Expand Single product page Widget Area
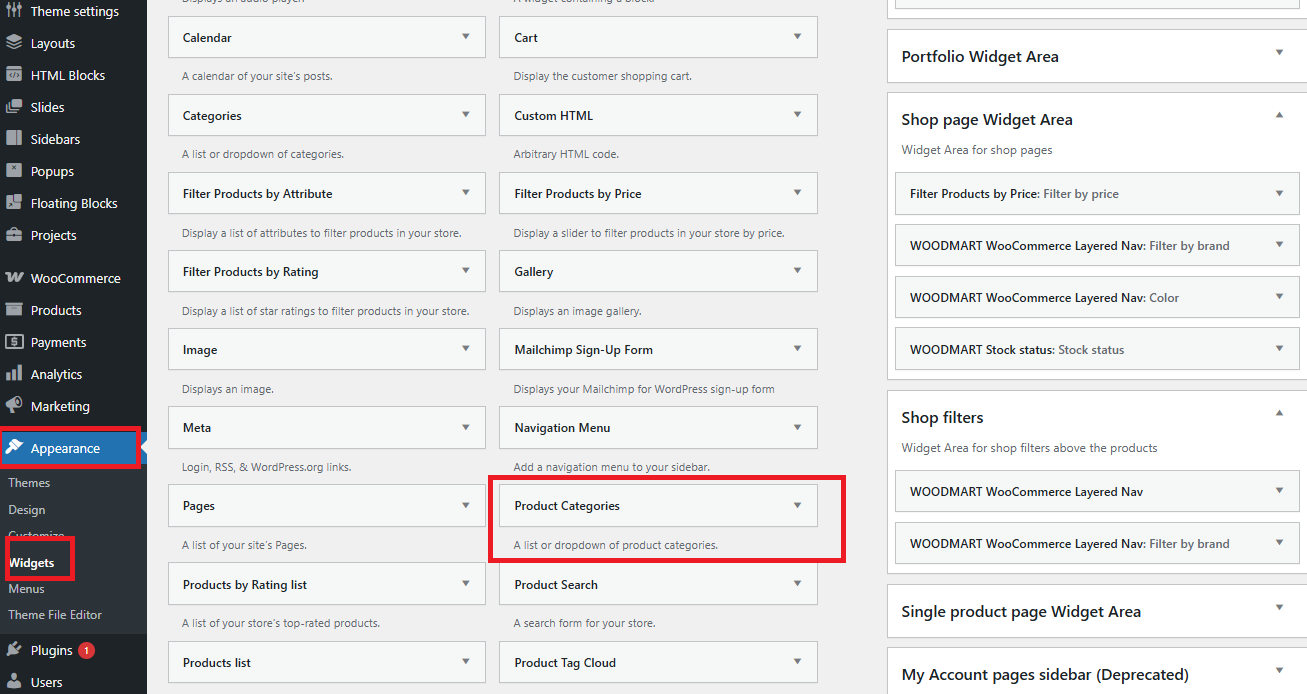Screen dimensions: 1307x694 1279,608
